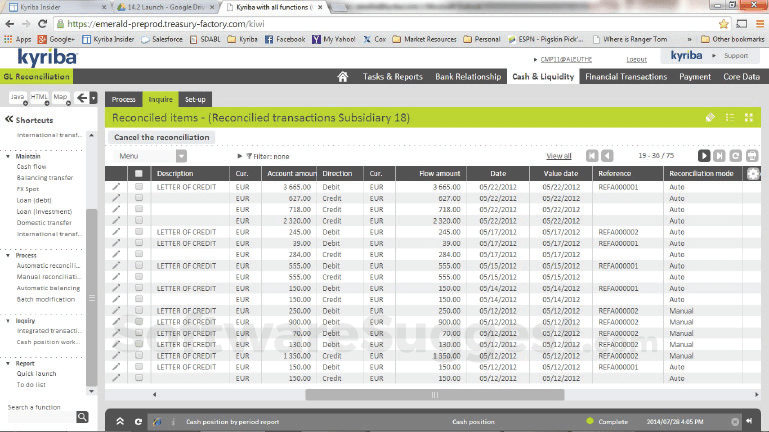Refresh the reconciled items list
The height and width of the screenshot is (432, 769).
(736, 156)
